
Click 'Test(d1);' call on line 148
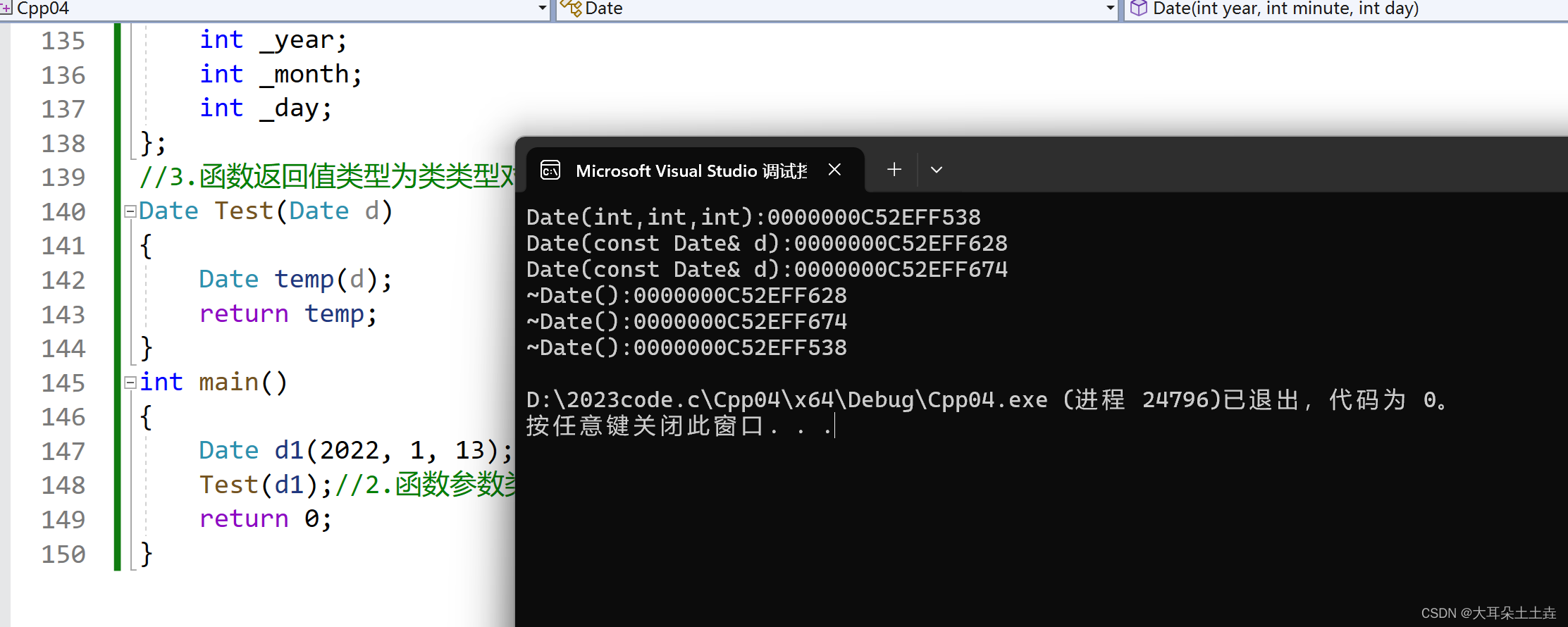[x=266, y=485]
